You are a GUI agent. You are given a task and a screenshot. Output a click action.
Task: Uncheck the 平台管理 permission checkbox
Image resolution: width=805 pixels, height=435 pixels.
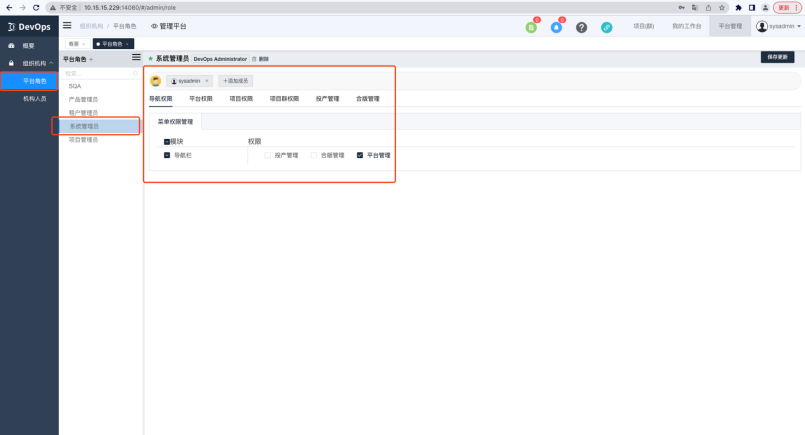360,155
